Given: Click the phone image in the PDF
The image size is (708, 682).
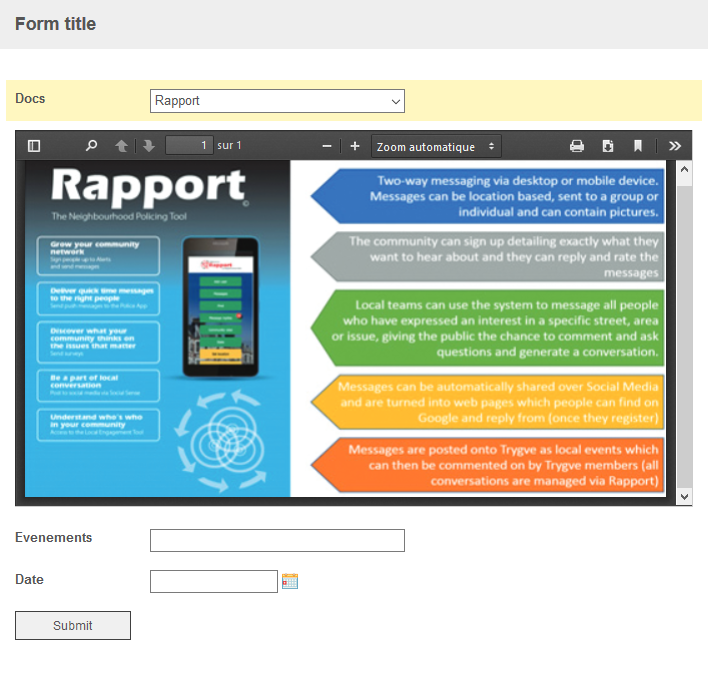Looking at the screenshot, I should point(220,306).
